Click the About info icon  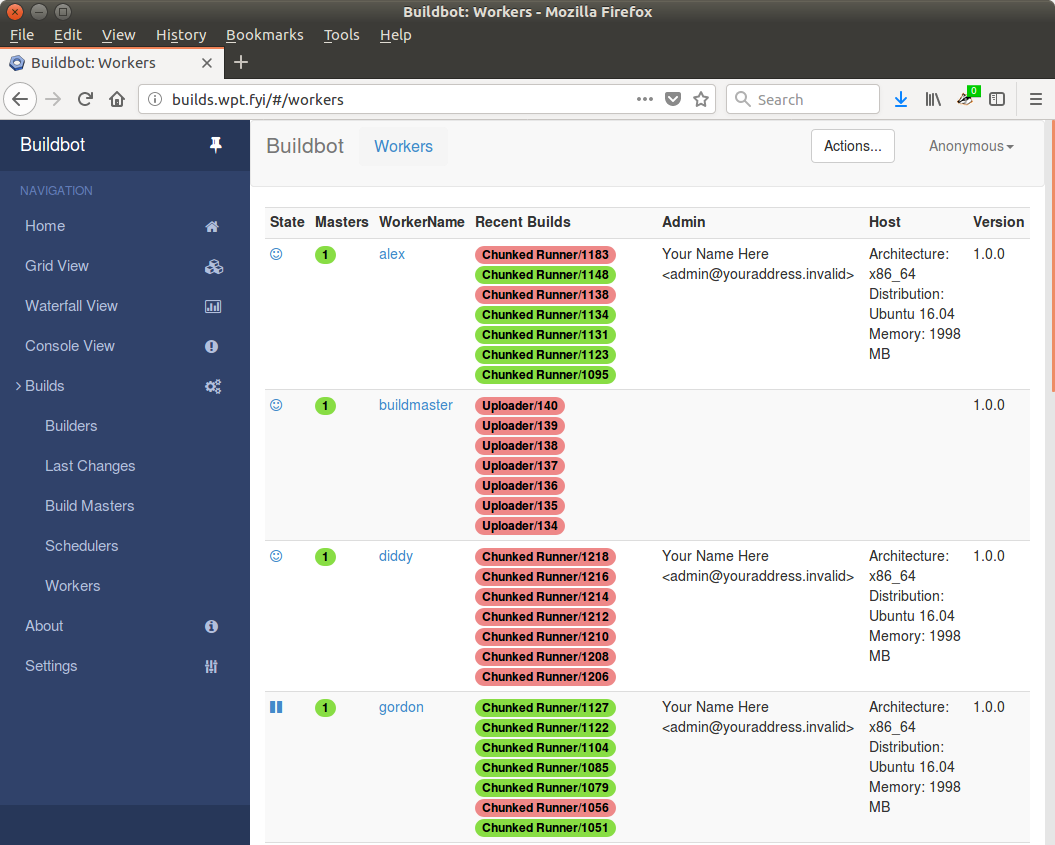212,626
